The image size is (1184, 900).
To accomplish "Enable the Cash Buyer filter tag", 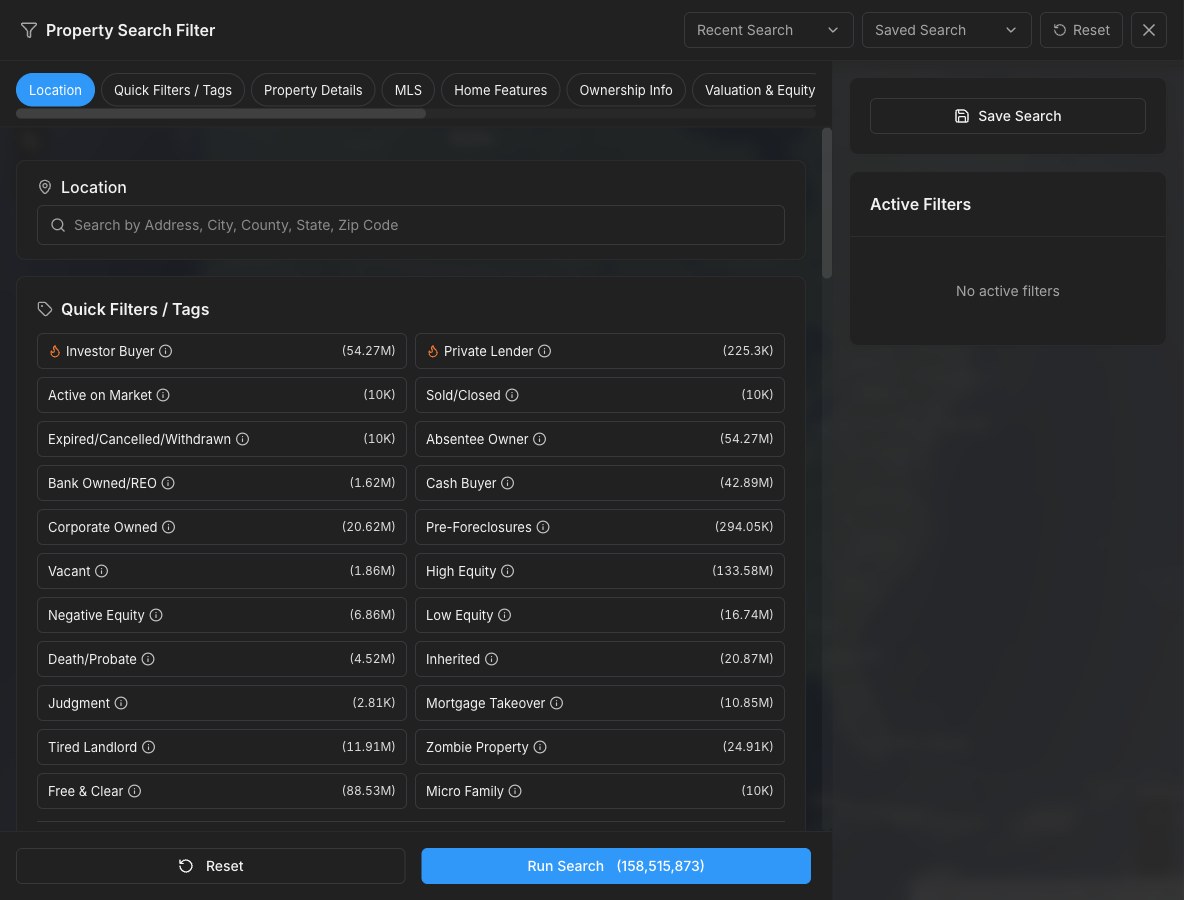I will point(600,483).
